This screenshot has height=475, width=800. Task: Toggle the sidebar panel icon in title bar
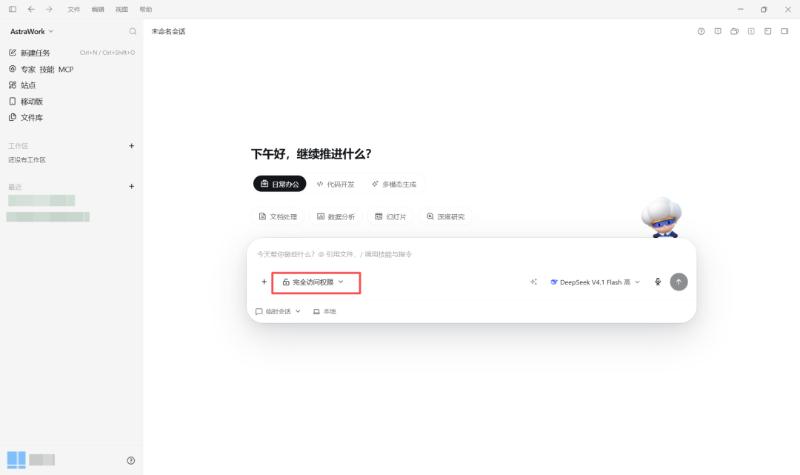[x=13, y=9]
